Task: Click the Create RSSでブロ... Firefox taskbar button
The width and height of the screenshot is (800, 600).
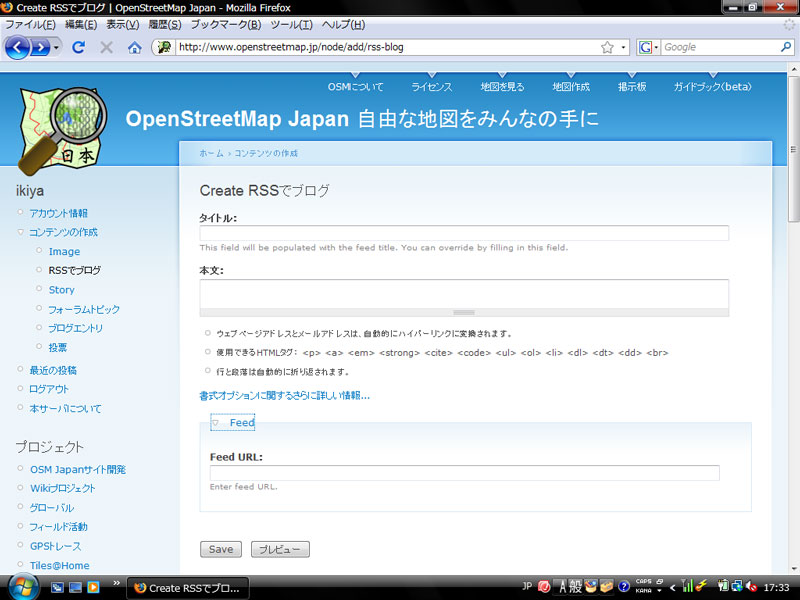Action: 187,588
